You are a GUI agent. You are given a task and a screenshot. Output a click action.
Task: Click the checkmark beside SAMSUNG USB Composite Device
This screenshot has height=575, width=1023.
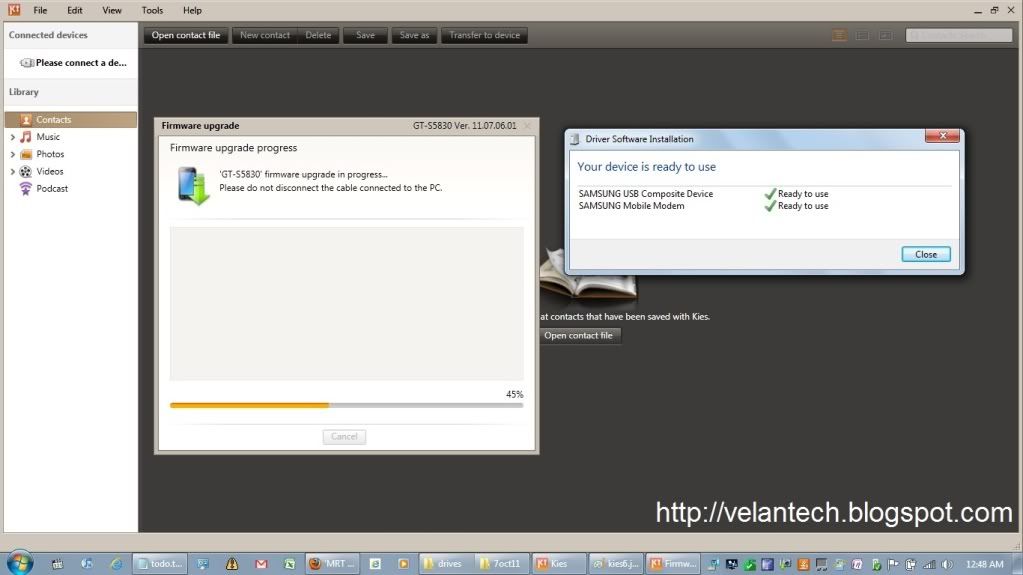tap(770, 193)
